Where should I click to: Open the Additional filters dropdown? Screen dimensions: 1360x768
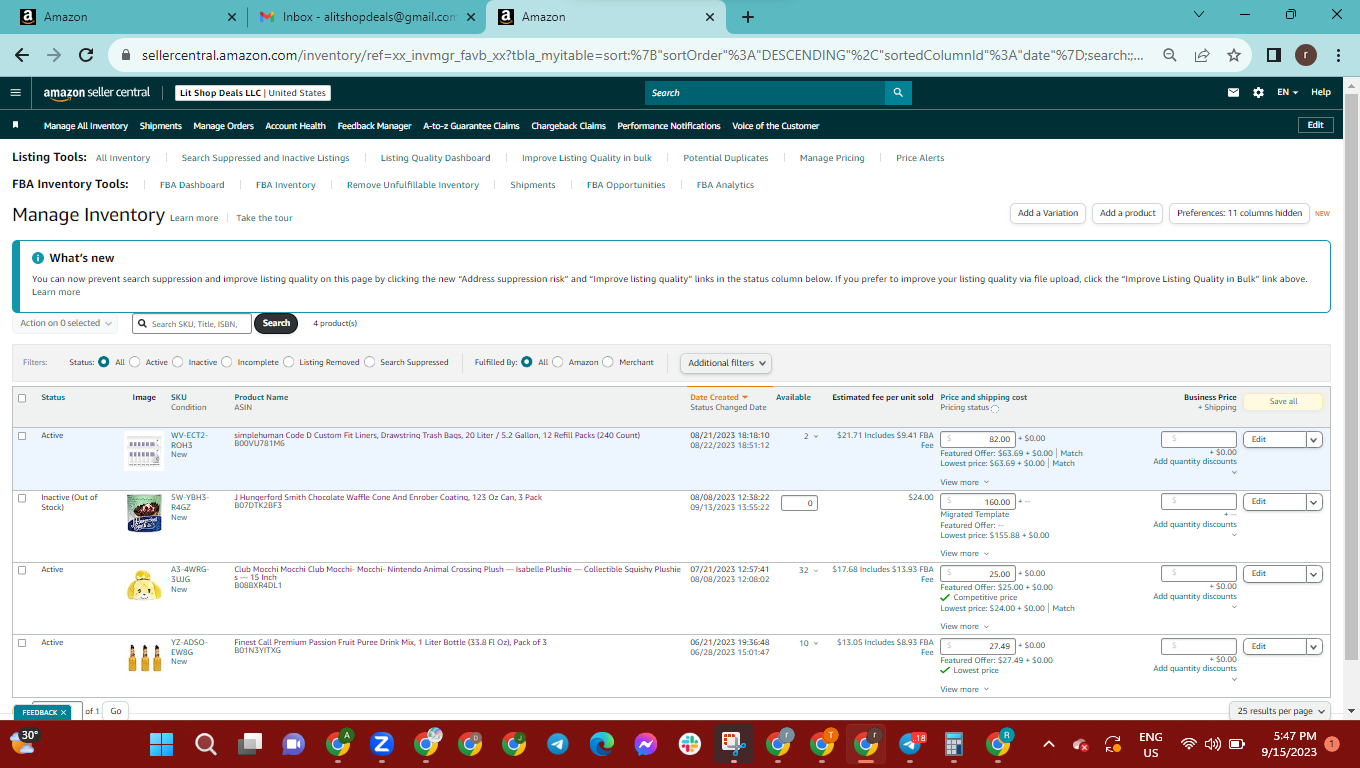click(727, 363)
